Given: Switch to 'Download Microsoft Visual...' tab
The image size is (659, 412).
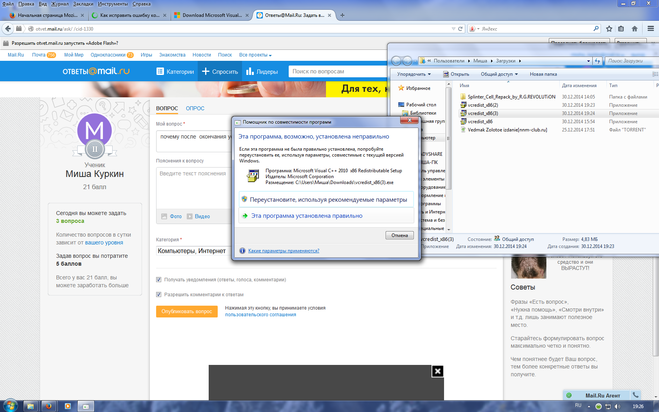Looking at the screenshot, I should (x=211, y=15).
